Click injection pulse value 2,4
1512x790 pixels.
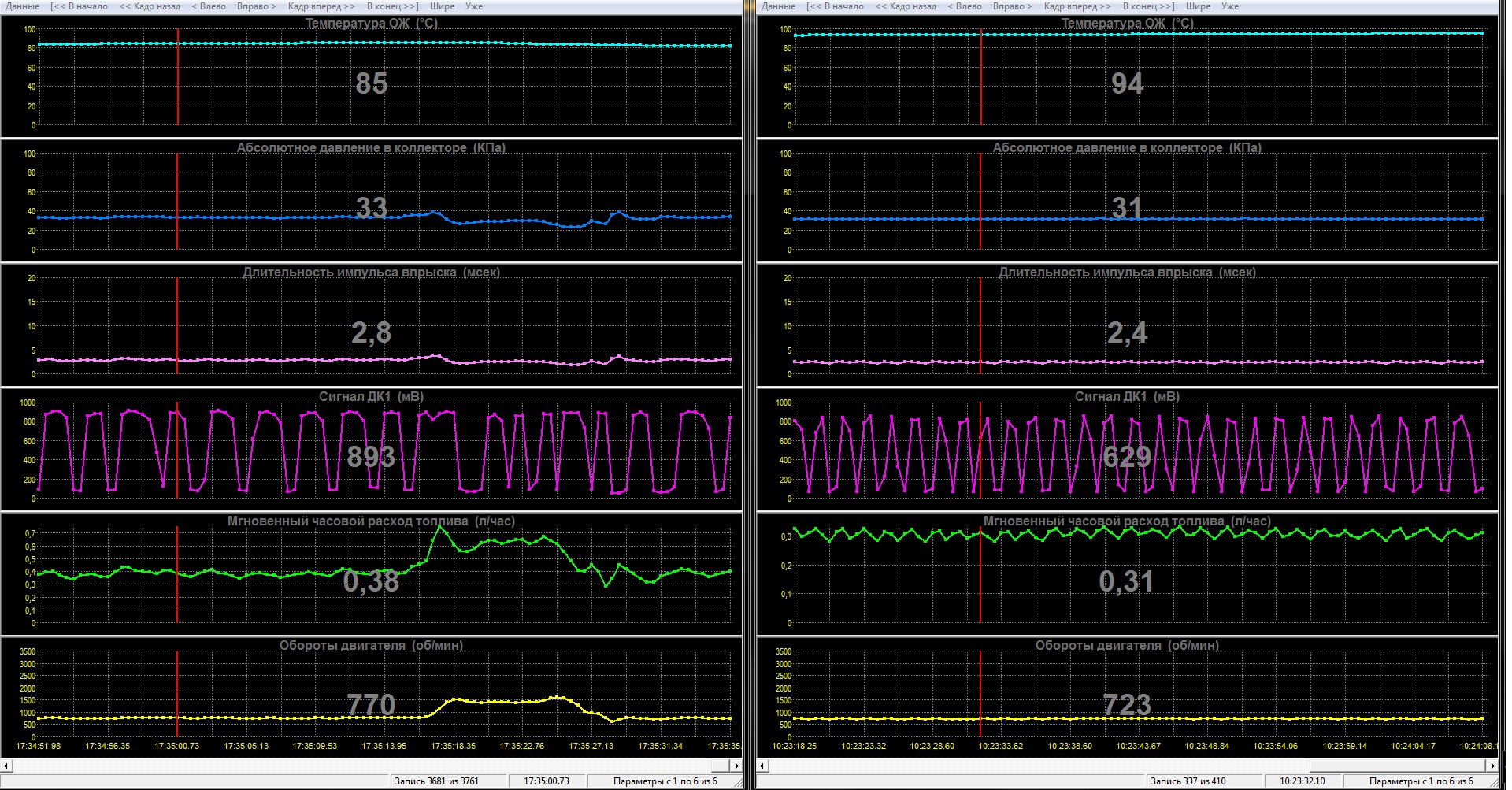1127,333
